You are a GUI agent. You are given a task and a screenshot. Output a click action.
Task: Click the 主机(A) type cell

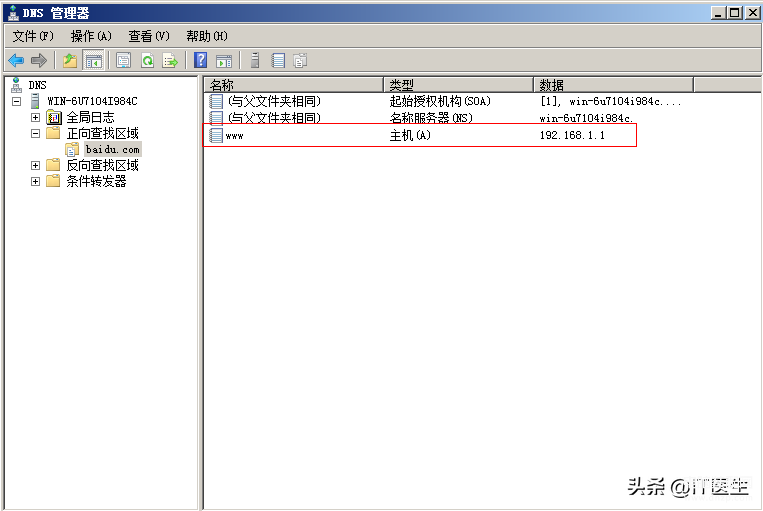[410, 135]
